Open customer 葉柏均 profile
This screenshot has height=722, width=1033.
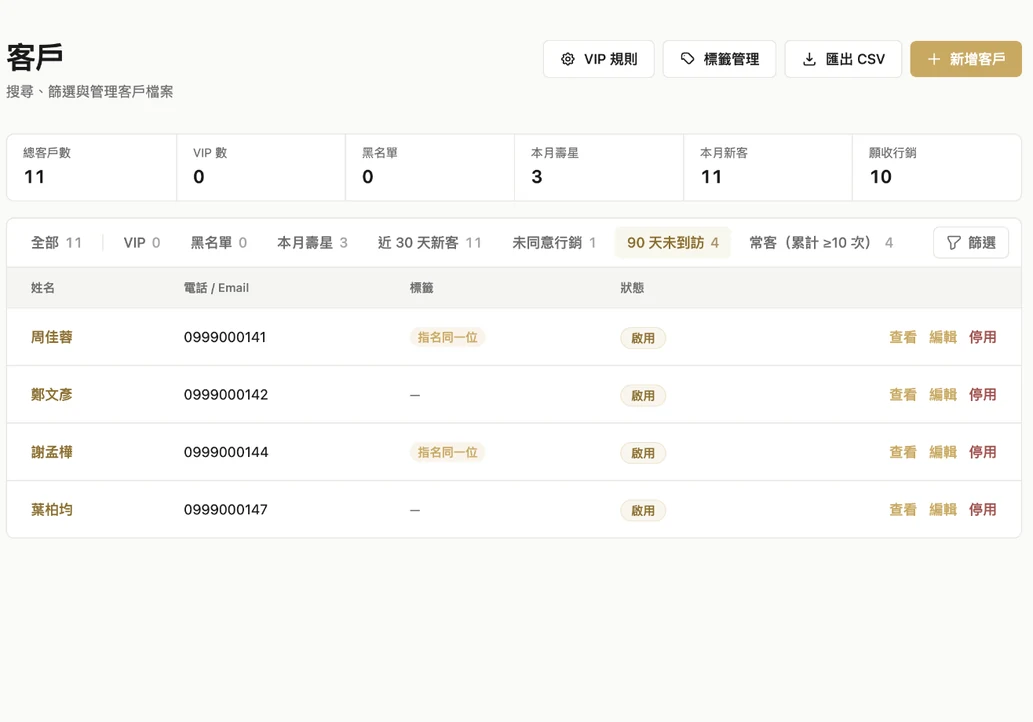(51, 509)
